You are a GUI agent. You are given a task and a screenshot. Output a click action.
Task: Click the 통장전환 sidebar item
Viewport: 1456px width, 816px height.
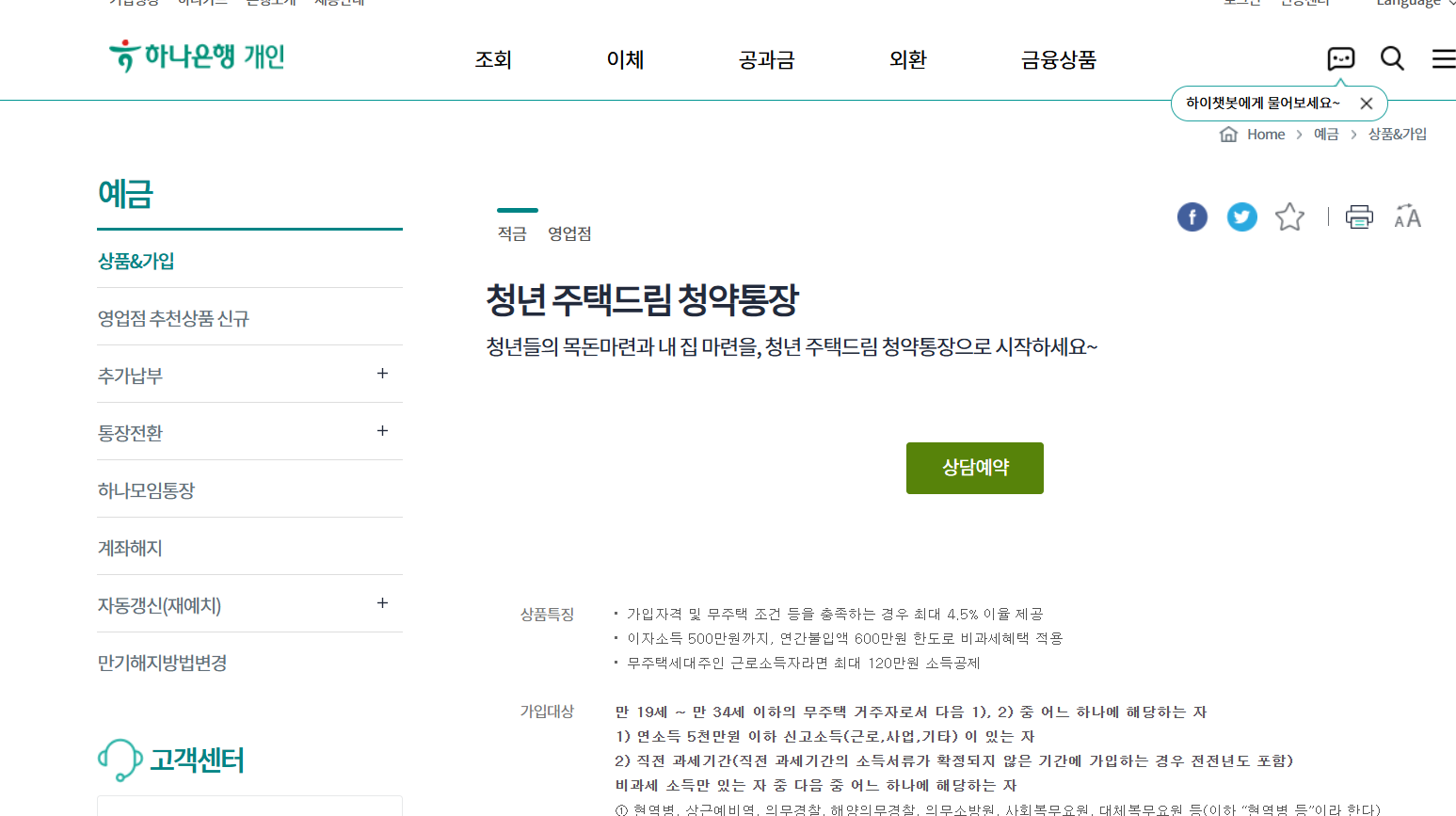(x=130, y=433)
